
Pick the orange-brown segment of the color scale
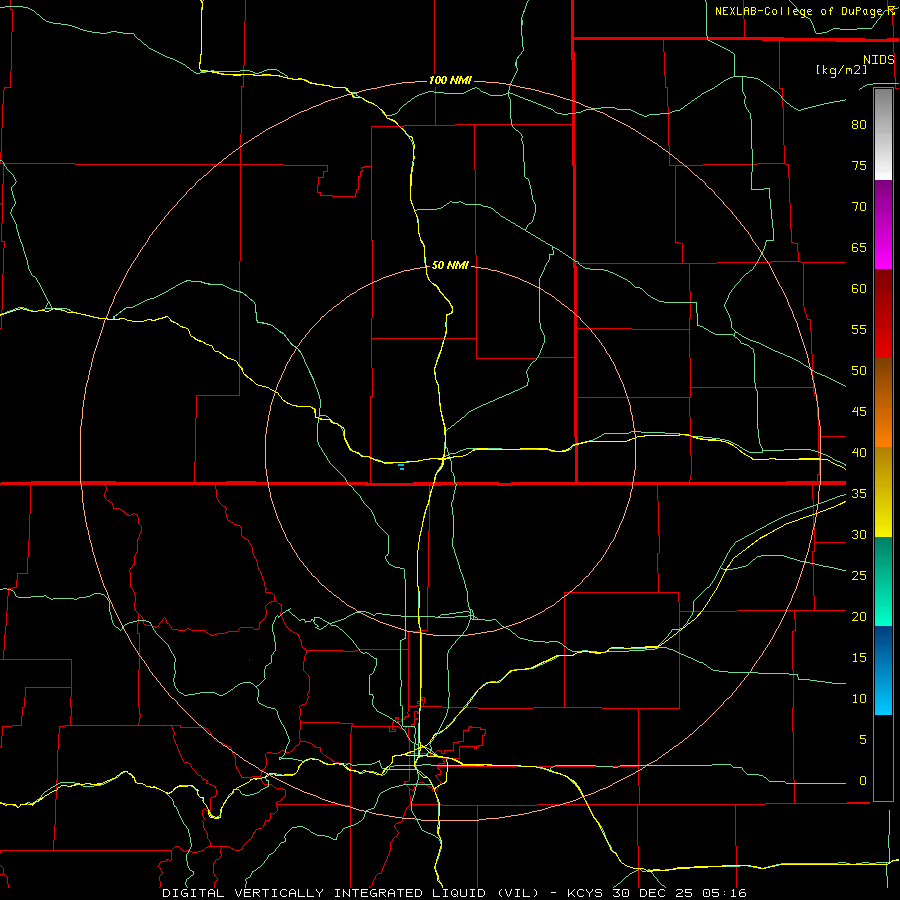pyautogui.click(x=883, y=403)
